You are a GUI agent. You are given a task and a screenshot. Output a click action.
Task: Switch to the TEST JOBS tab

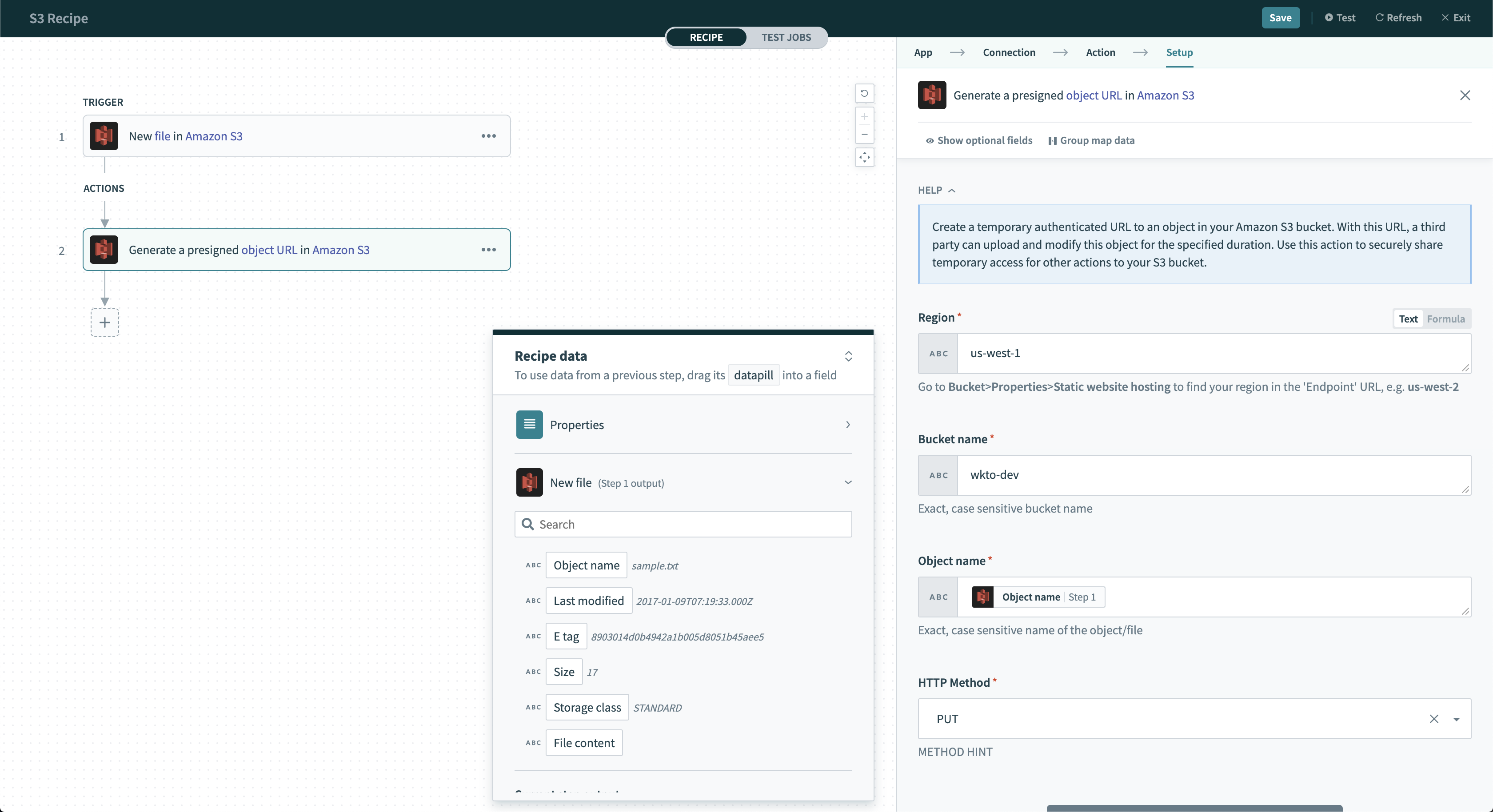click(785, 37)
